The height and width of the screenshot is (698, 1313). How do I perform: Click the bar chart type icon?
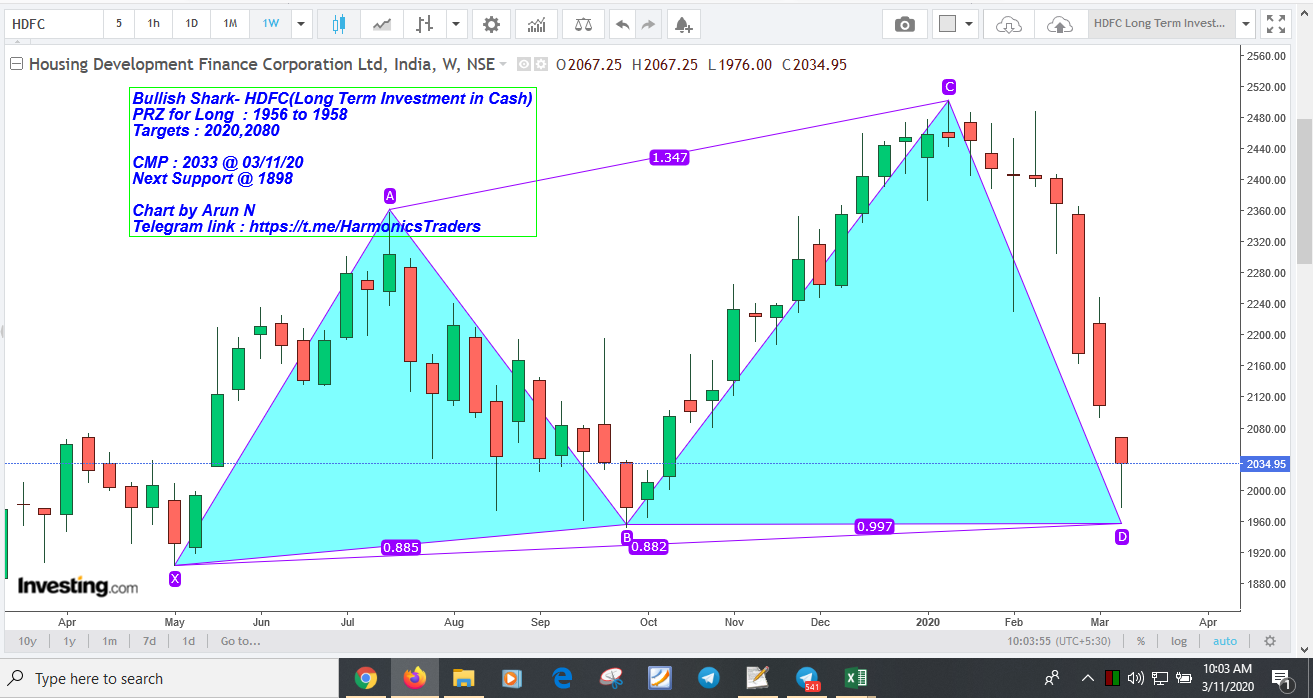pos(425,23)
